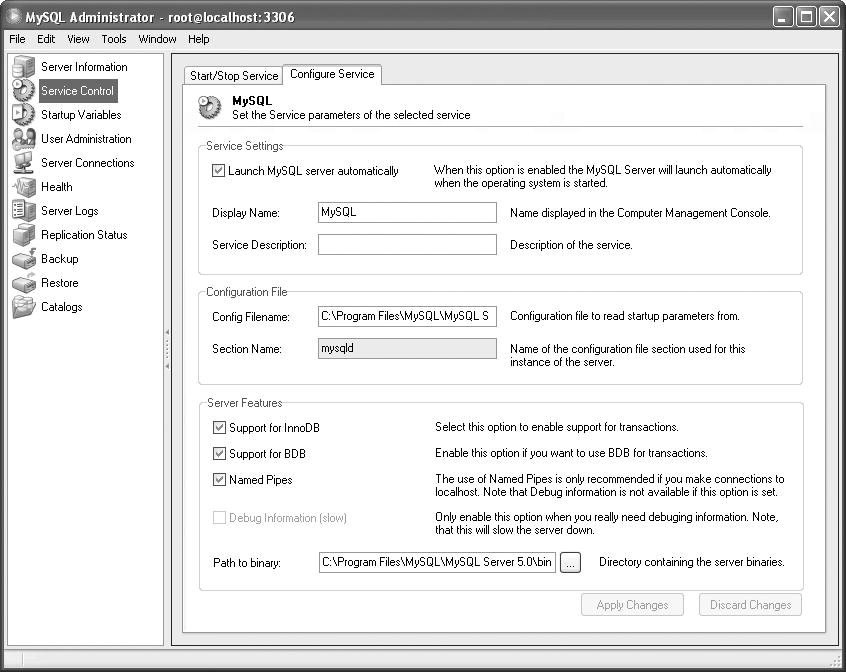The width and height of the screenshot is (846, 672).
Task: Switch to the Start/Stop Service tab
Action: pos(234,76)
